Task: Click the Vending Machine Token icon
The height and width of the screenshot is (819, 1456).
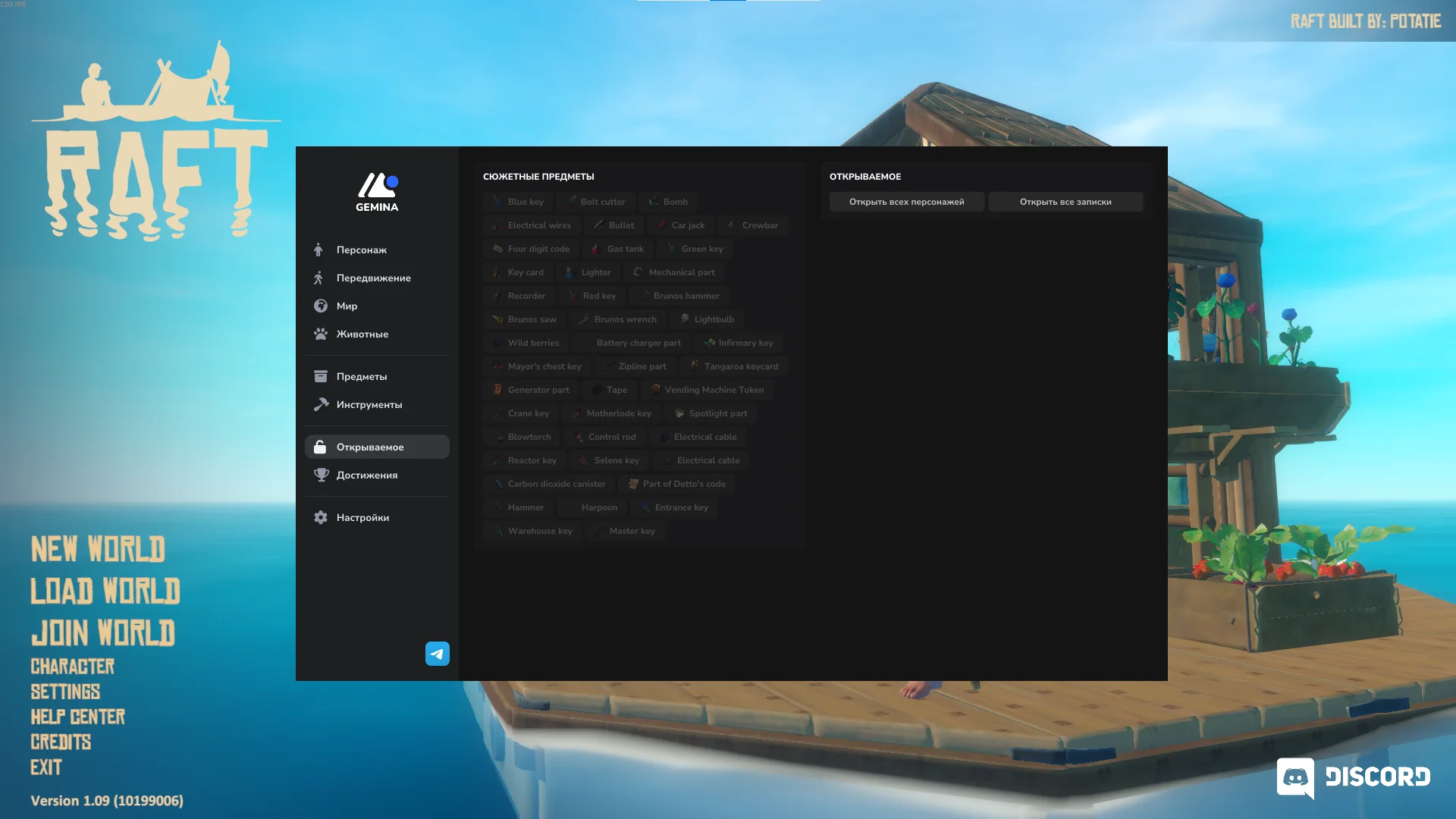Action: [x=654, y=390]
